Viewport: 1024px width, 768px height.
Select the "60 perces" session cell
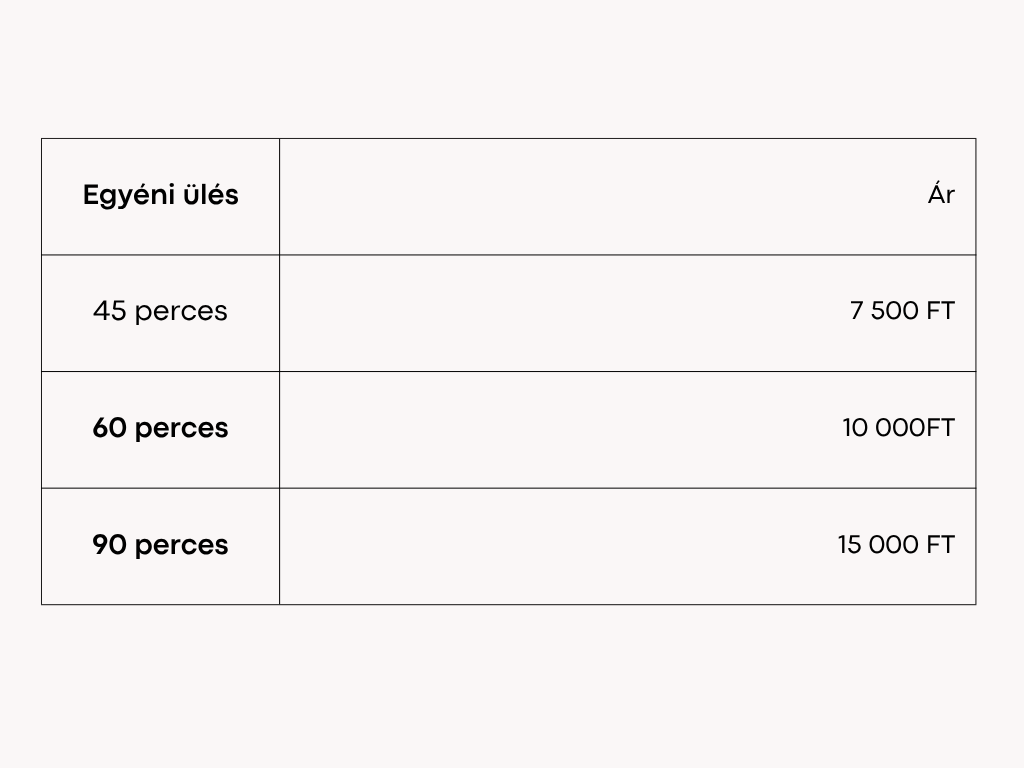point(160,428)
